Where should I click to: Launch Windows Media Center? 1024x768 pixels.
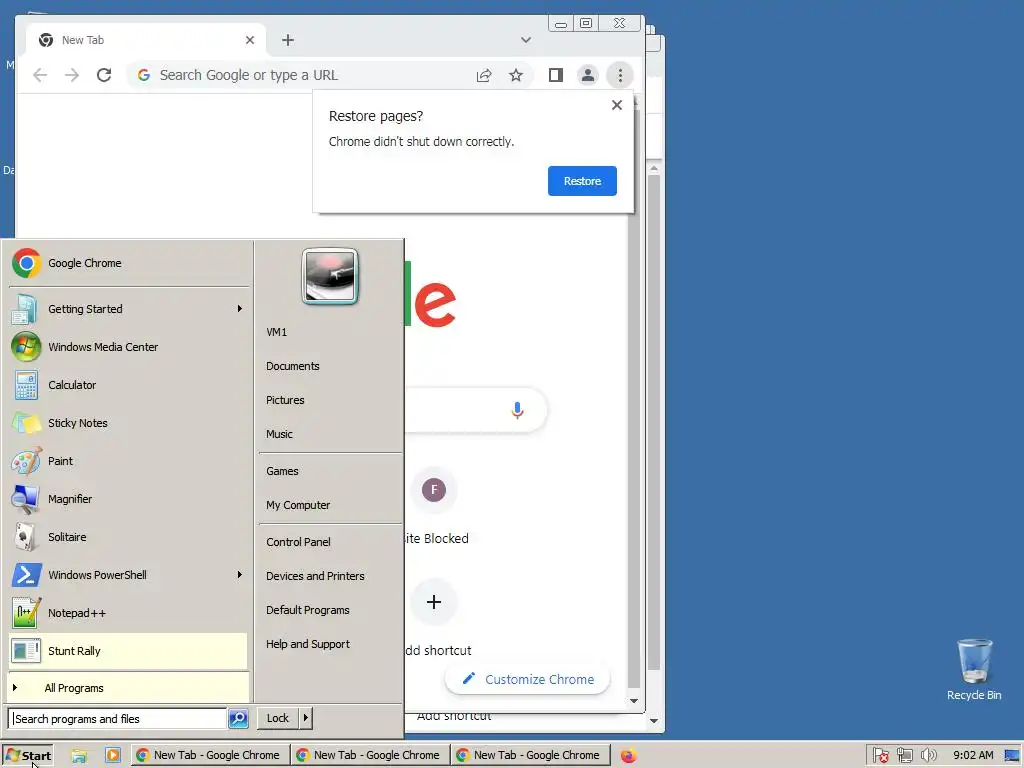[x=128, y=347]
